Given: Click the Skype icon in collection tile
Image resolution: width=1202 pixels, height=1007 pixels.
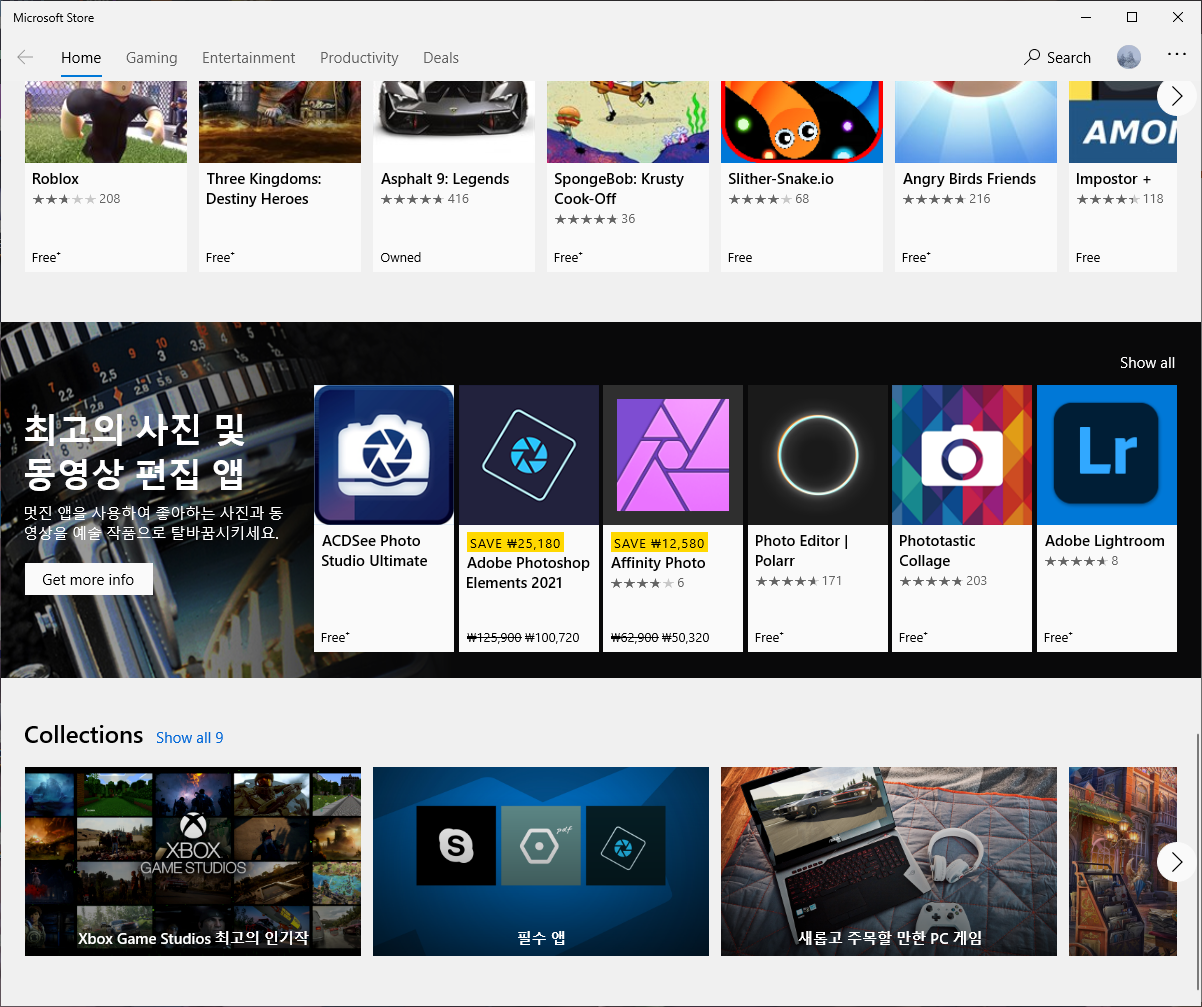Looking at the screenshot, I should (456, 845).
